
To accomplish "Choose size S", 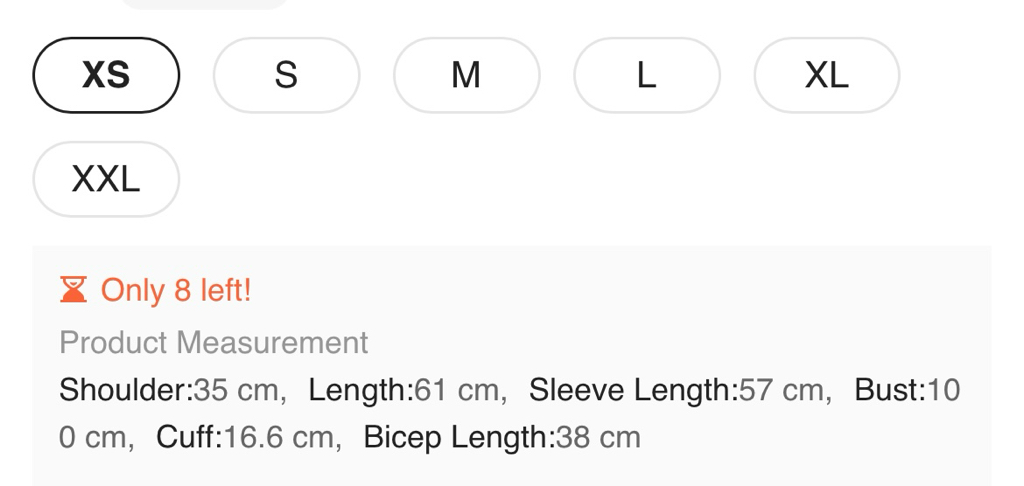I will (286, 75).
